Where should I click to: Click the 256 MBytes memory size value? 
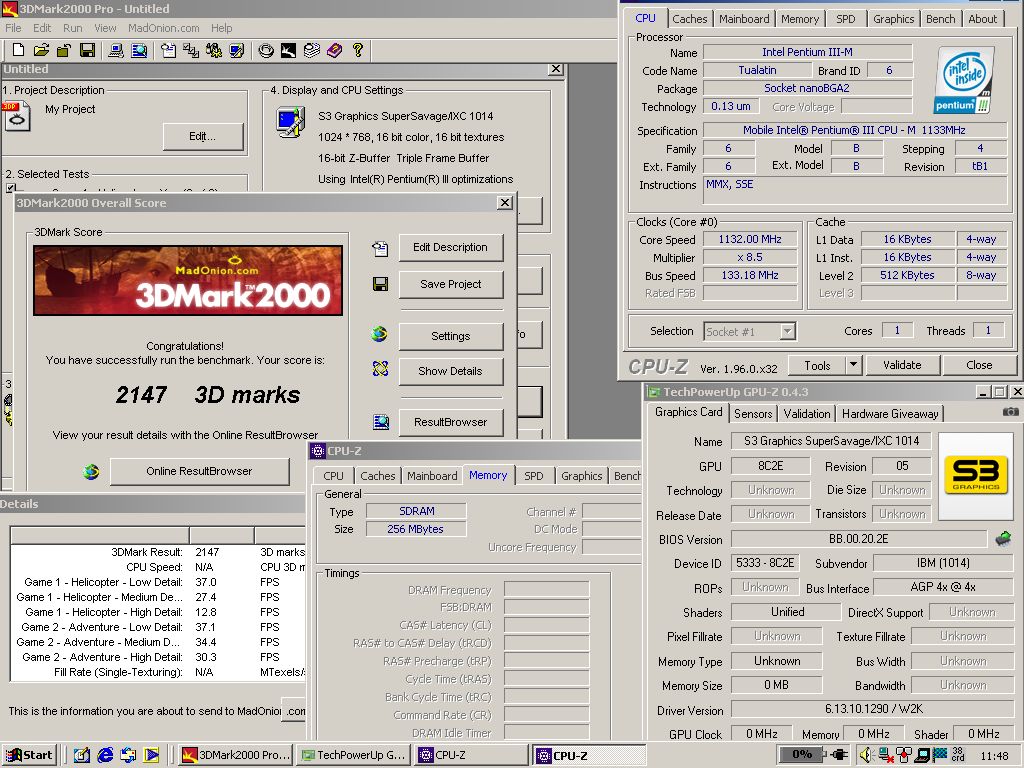point(415,529)
